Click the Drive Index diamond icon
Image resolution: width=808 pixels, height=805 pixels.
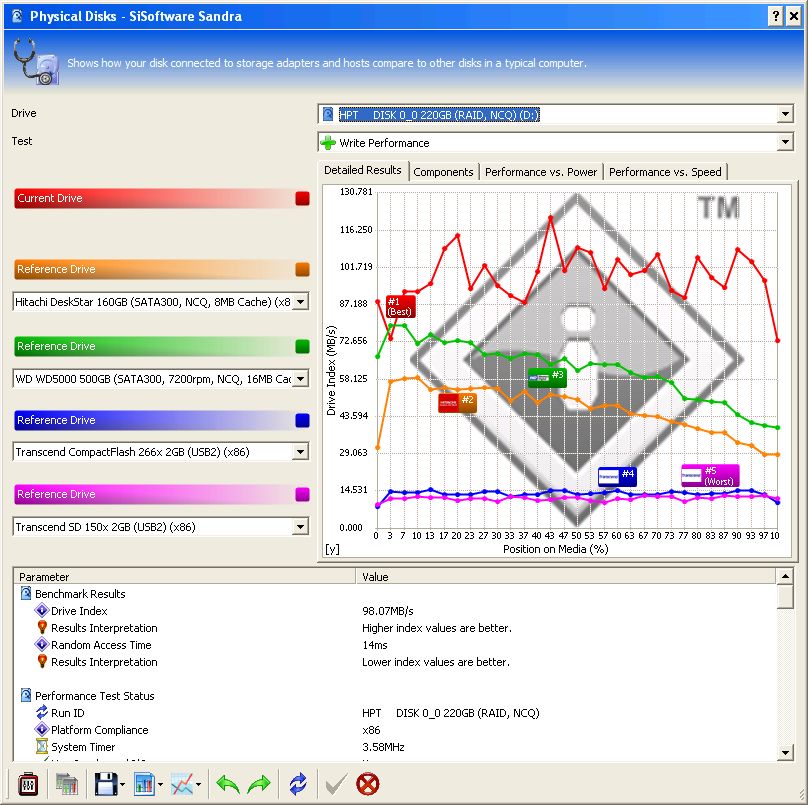pyautogui.click(x=42, y=611)
